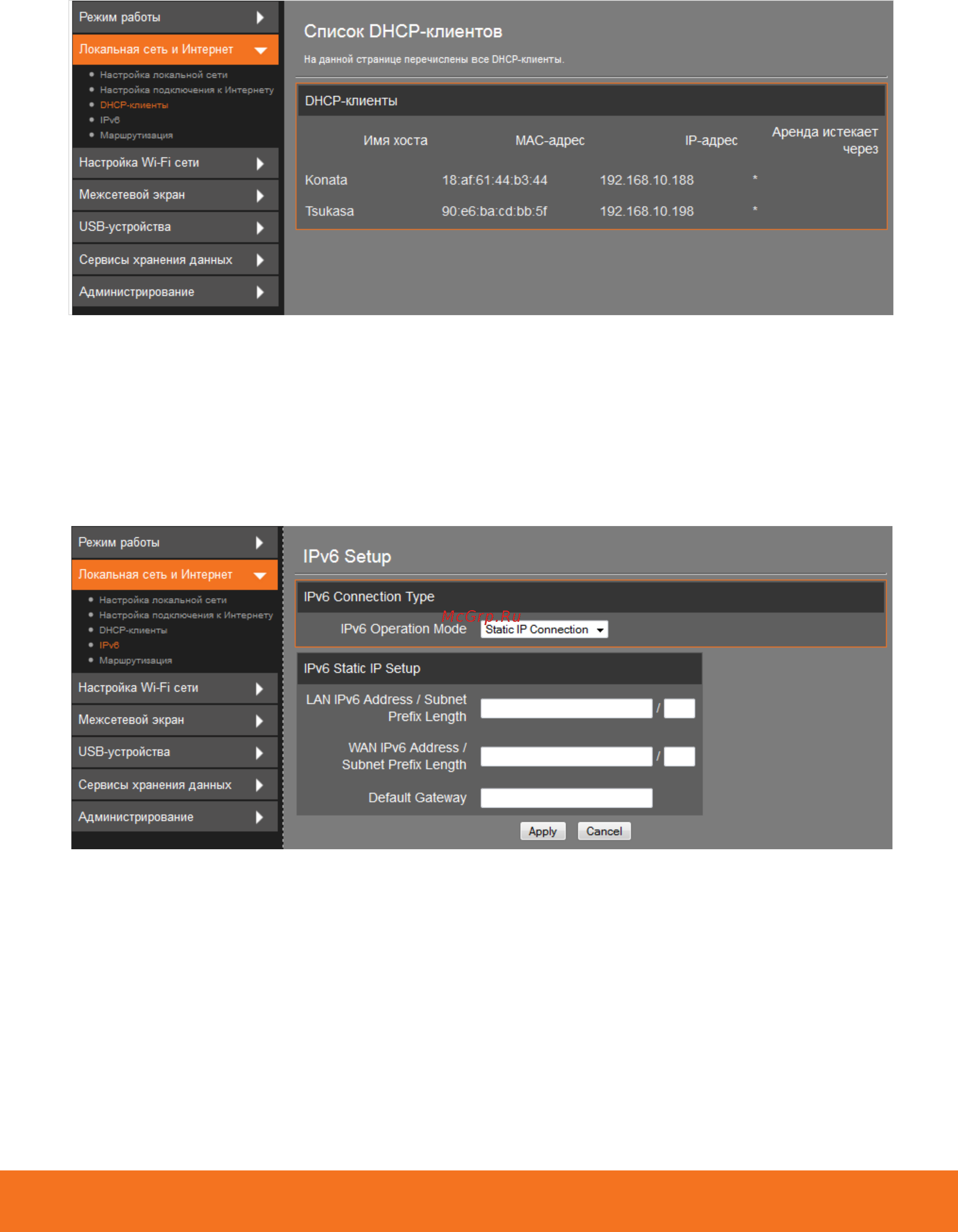958x1232 pixels.
Task: Click Администрирование arrow in bottom menu
Action: coord(260,817)
